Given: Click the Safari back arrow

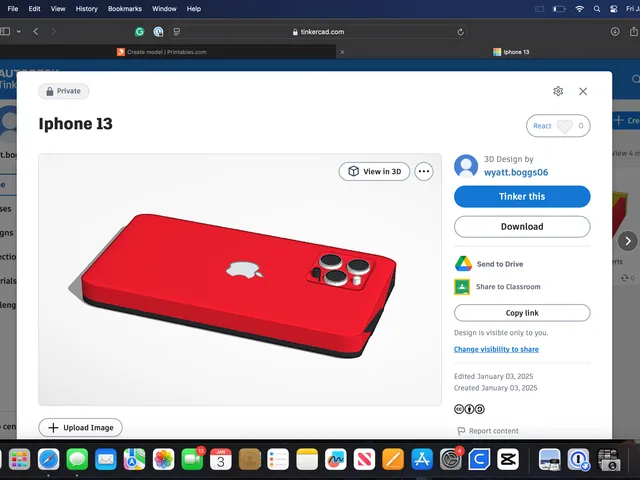Looking at the screenshot, I should coord(36,31).
